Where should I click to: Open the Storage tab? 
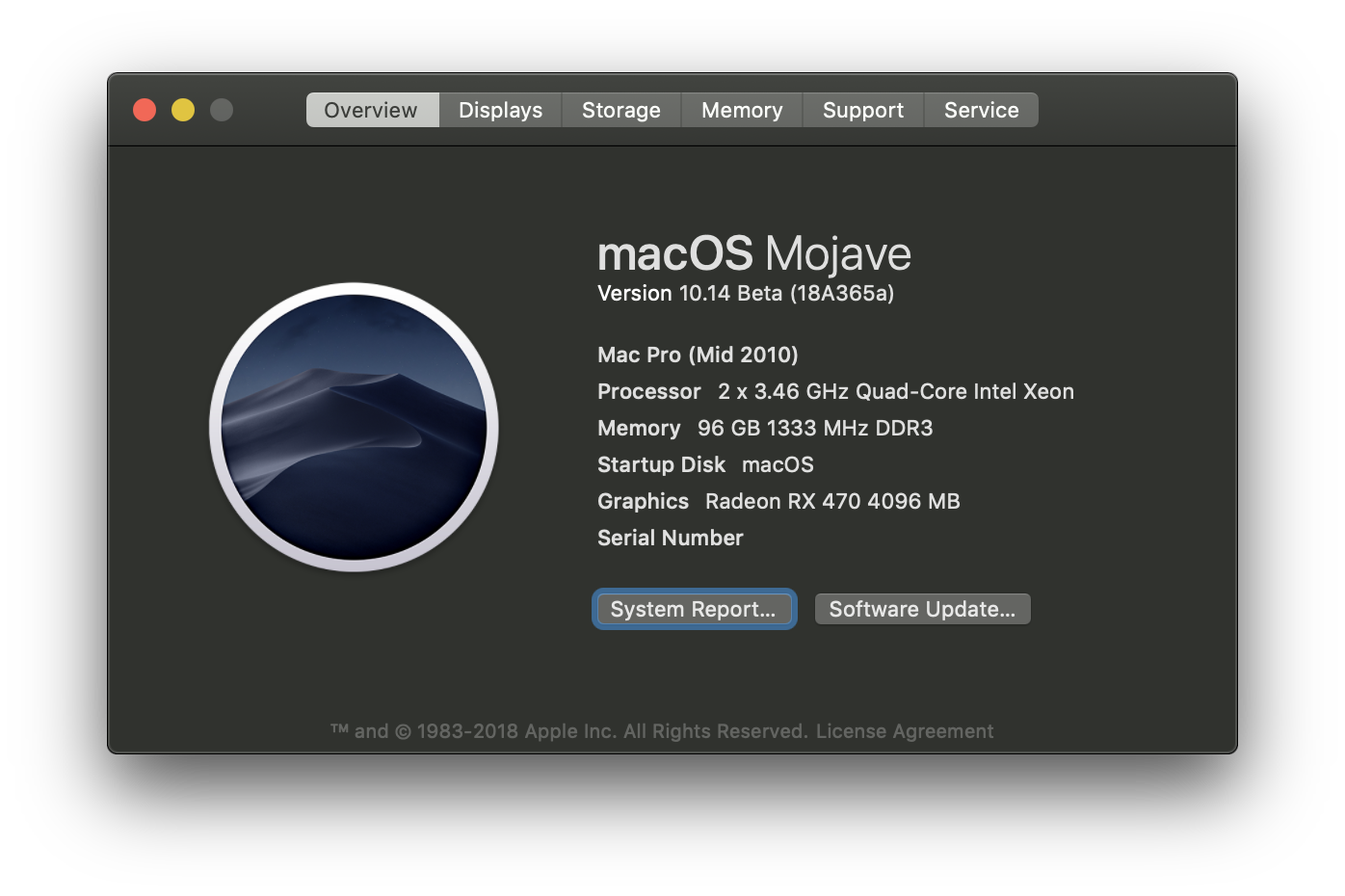[x=621, y=110]
